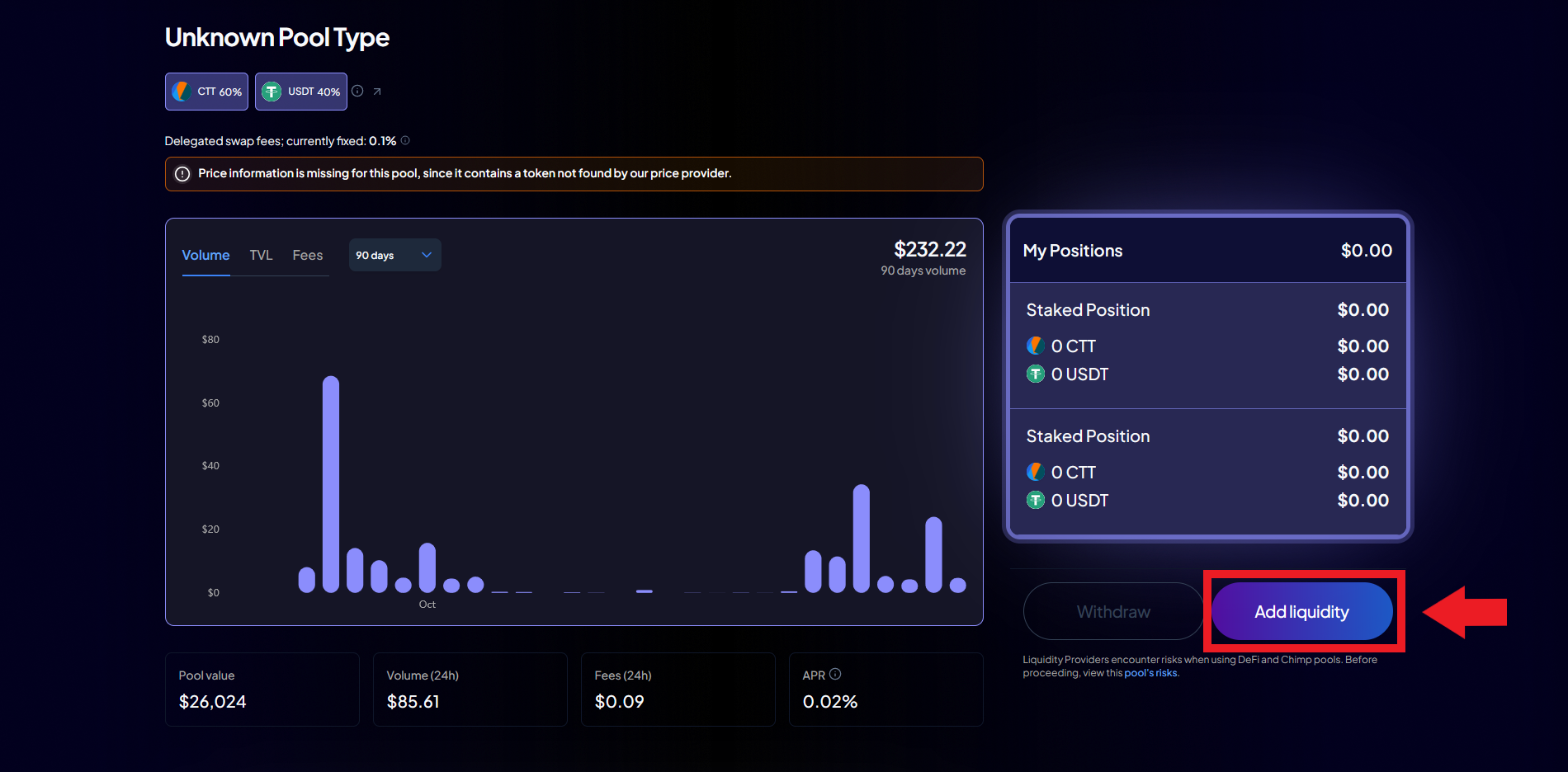Click the tallest volume bar in chart

pos(331,483)
